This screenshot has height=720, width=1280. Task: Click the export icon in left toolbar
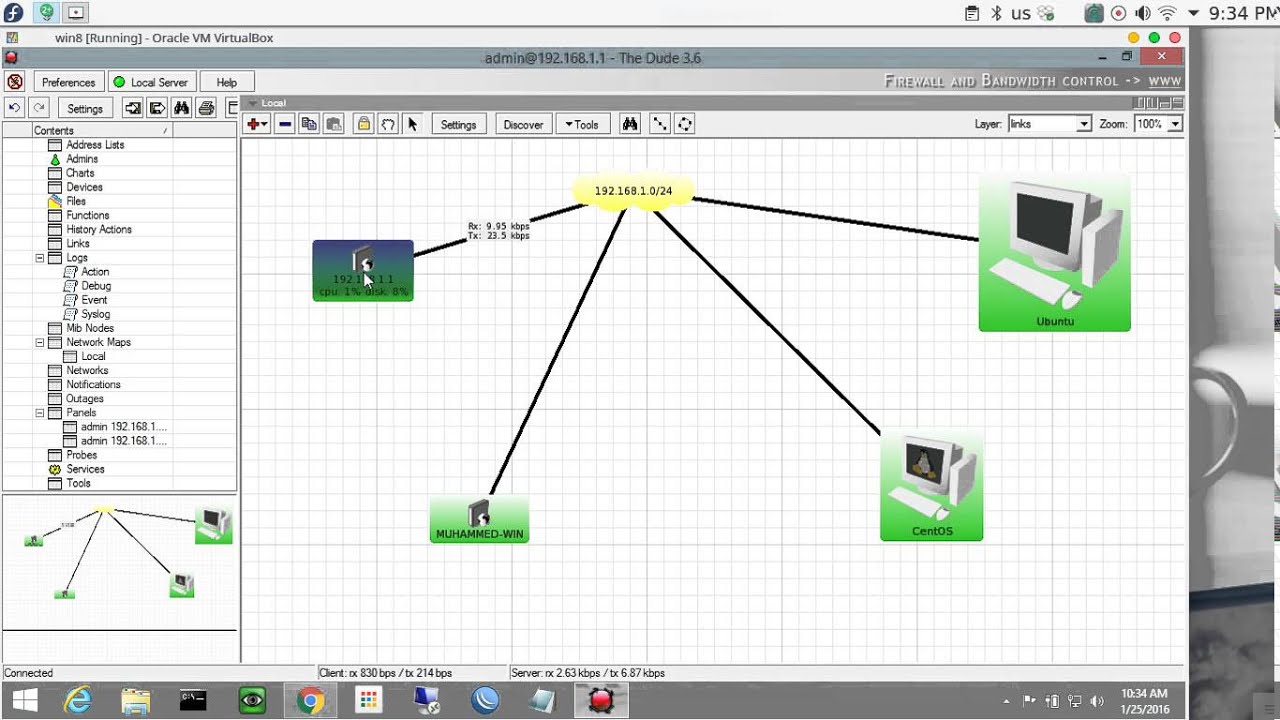157,108
